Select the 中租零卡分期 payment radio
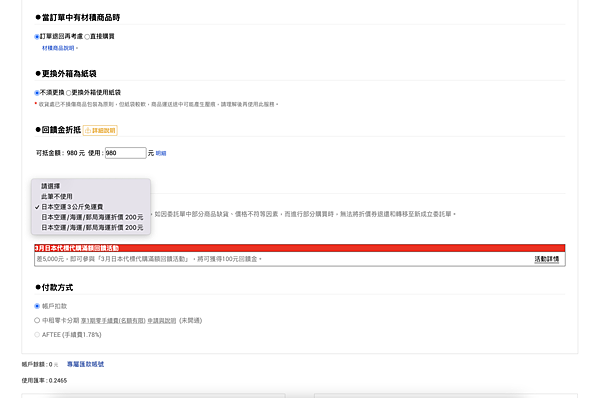The height and width of the screenshot is (398, 600). [37, 320]
